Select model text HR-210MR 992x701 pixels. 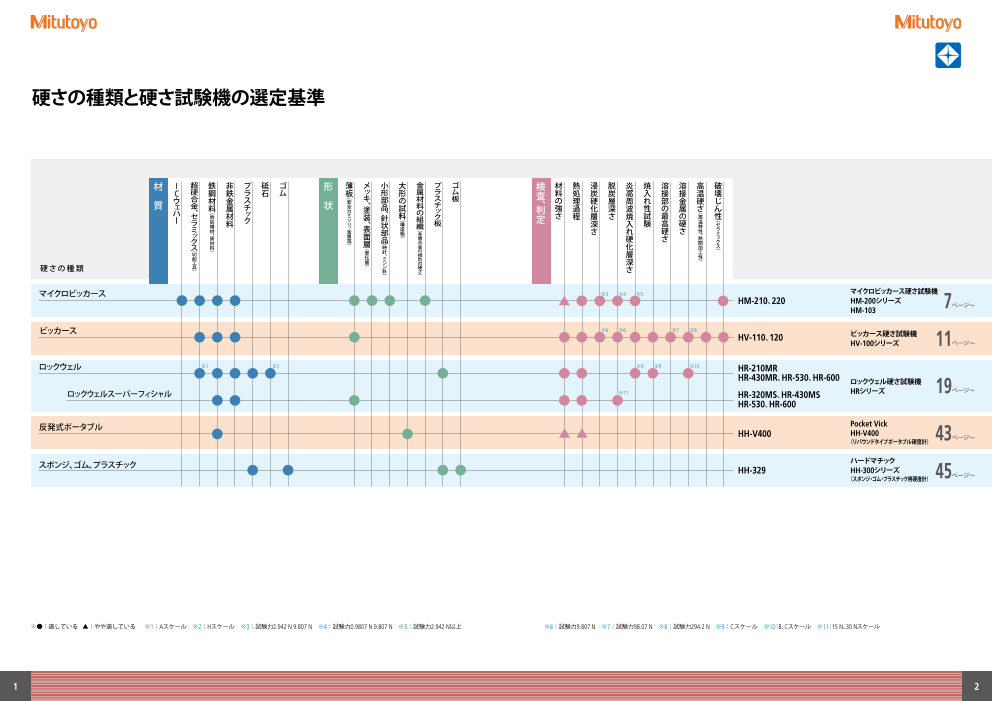point(757,368)
